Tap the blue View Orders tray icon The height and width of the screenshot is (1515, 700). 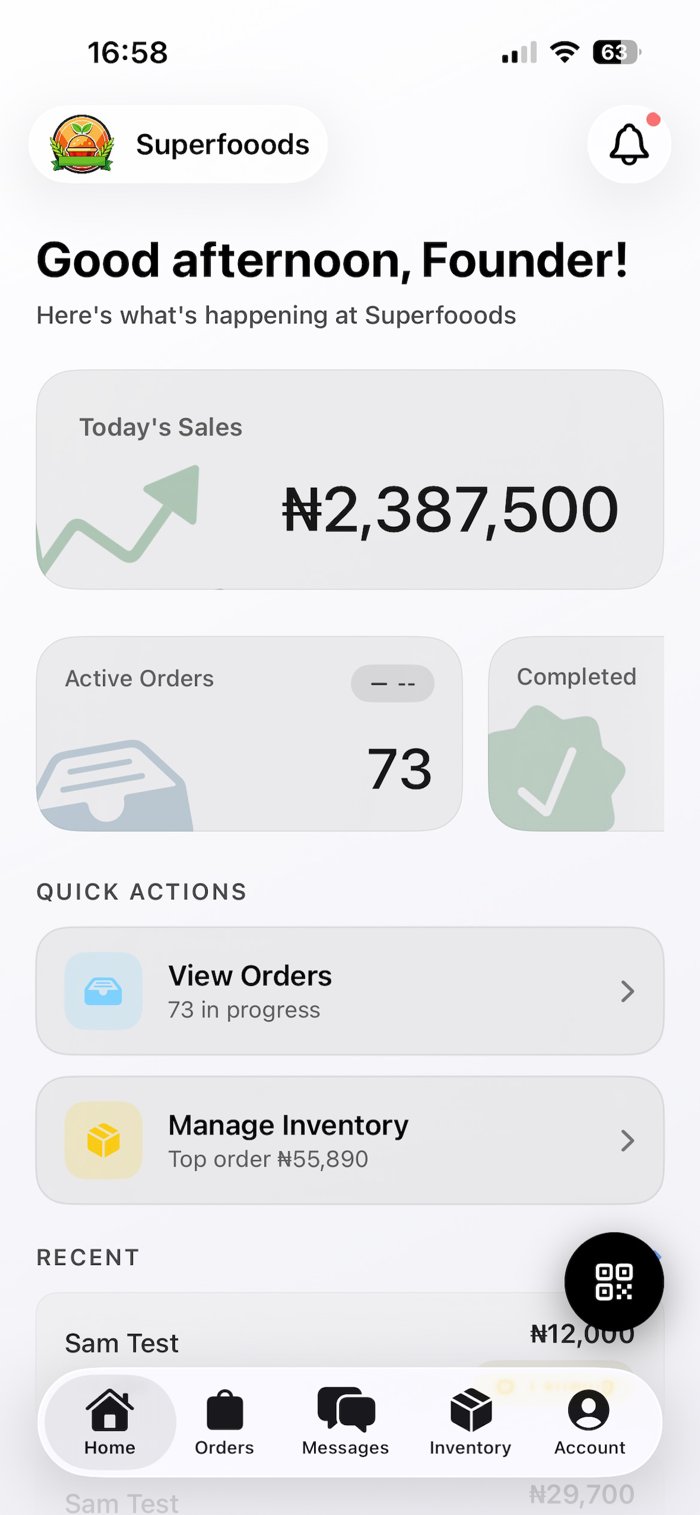click(x=104, y=991)
